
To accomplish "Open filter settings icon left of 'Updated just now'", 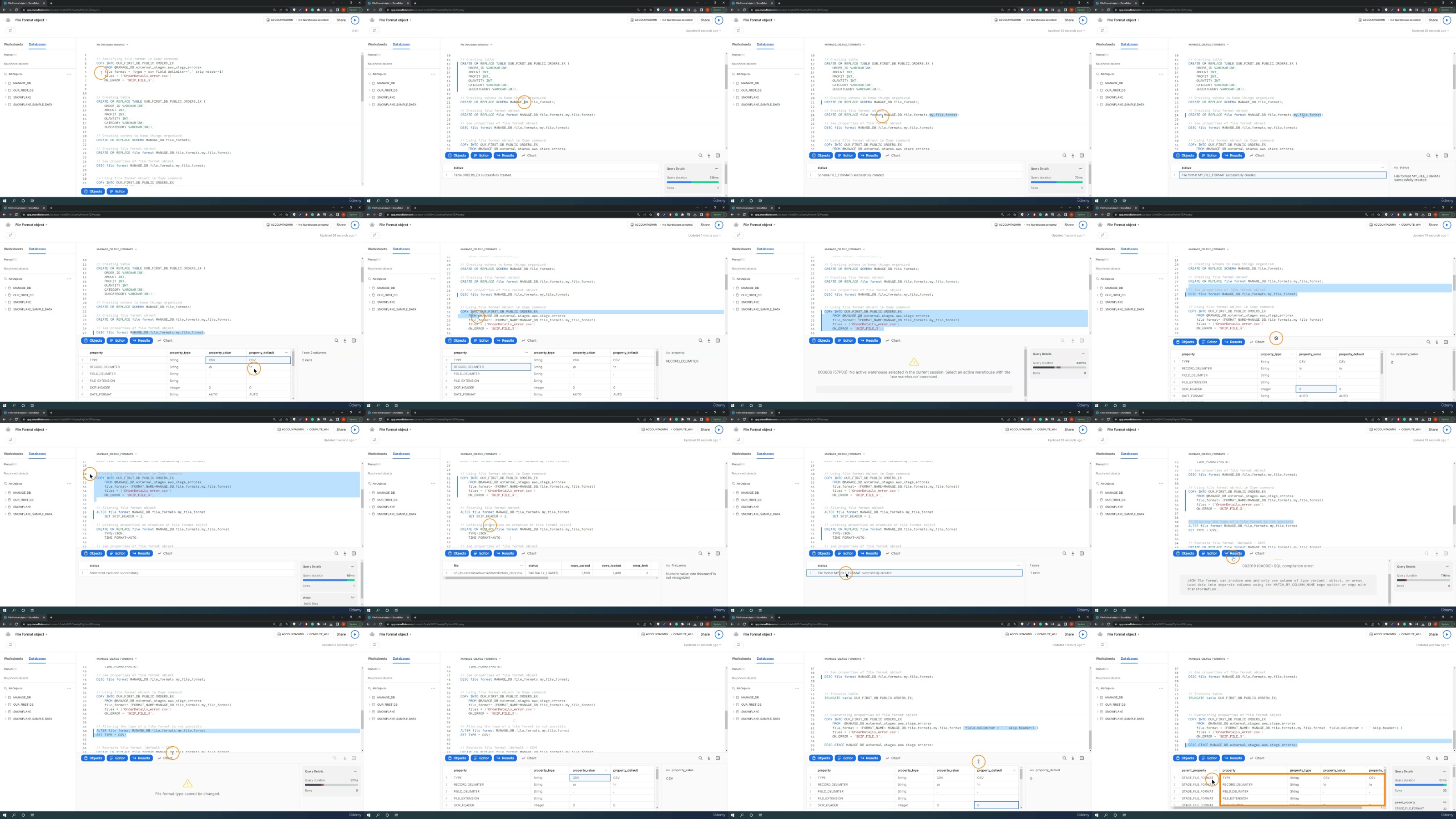I will 1103,645.
